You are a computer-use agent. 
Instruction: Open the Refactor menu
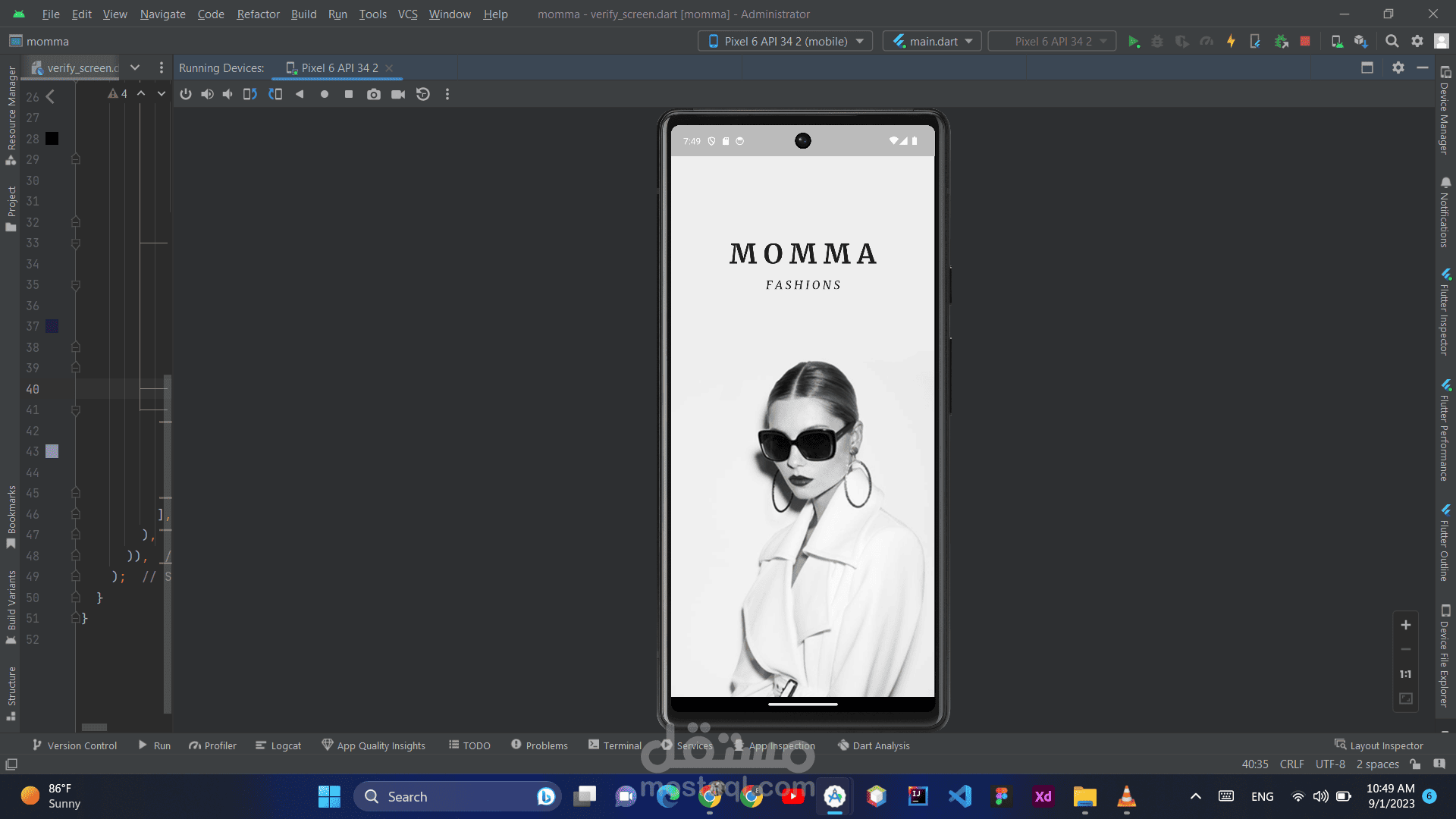[258, 14]
